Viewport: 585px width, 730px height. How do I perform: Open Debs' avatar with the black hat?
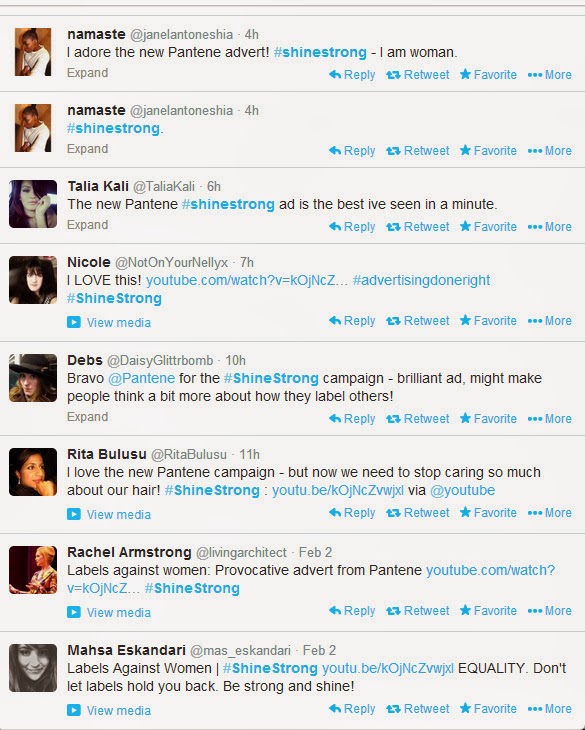(33, 378)
